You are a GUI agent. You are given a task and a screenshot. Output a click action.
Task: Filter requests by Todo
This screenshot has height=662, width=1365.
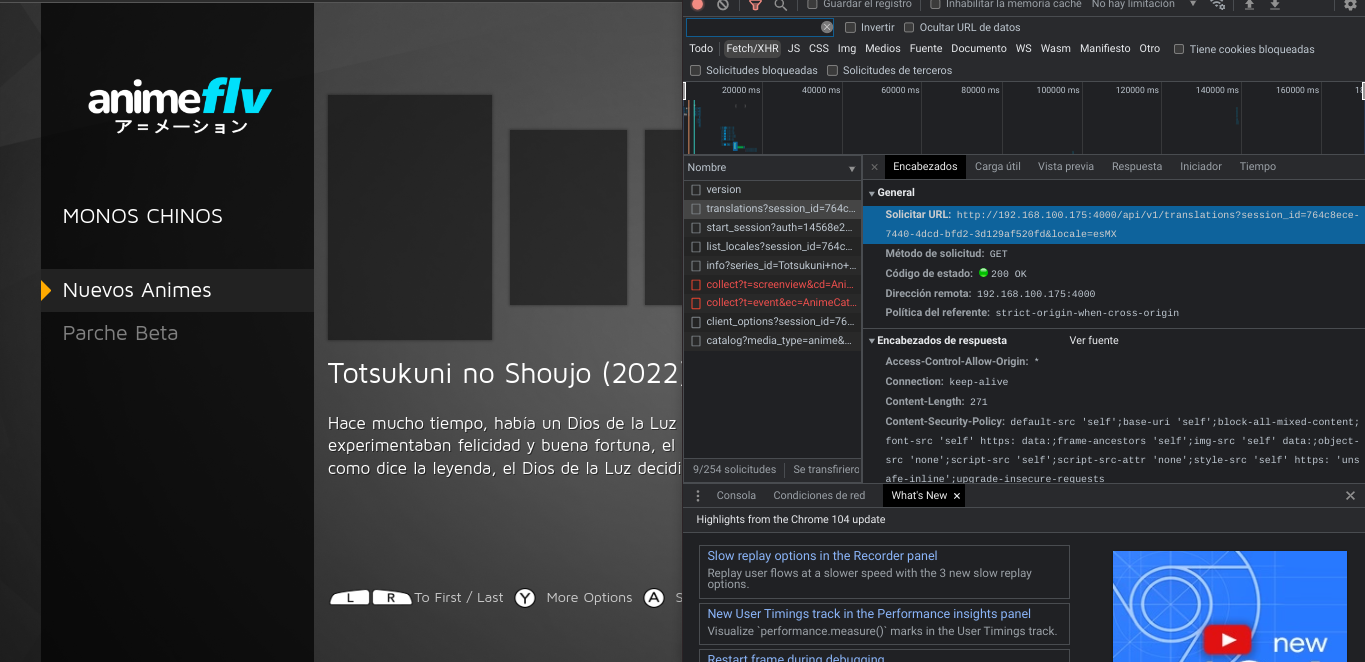click(x=701, y=49)
